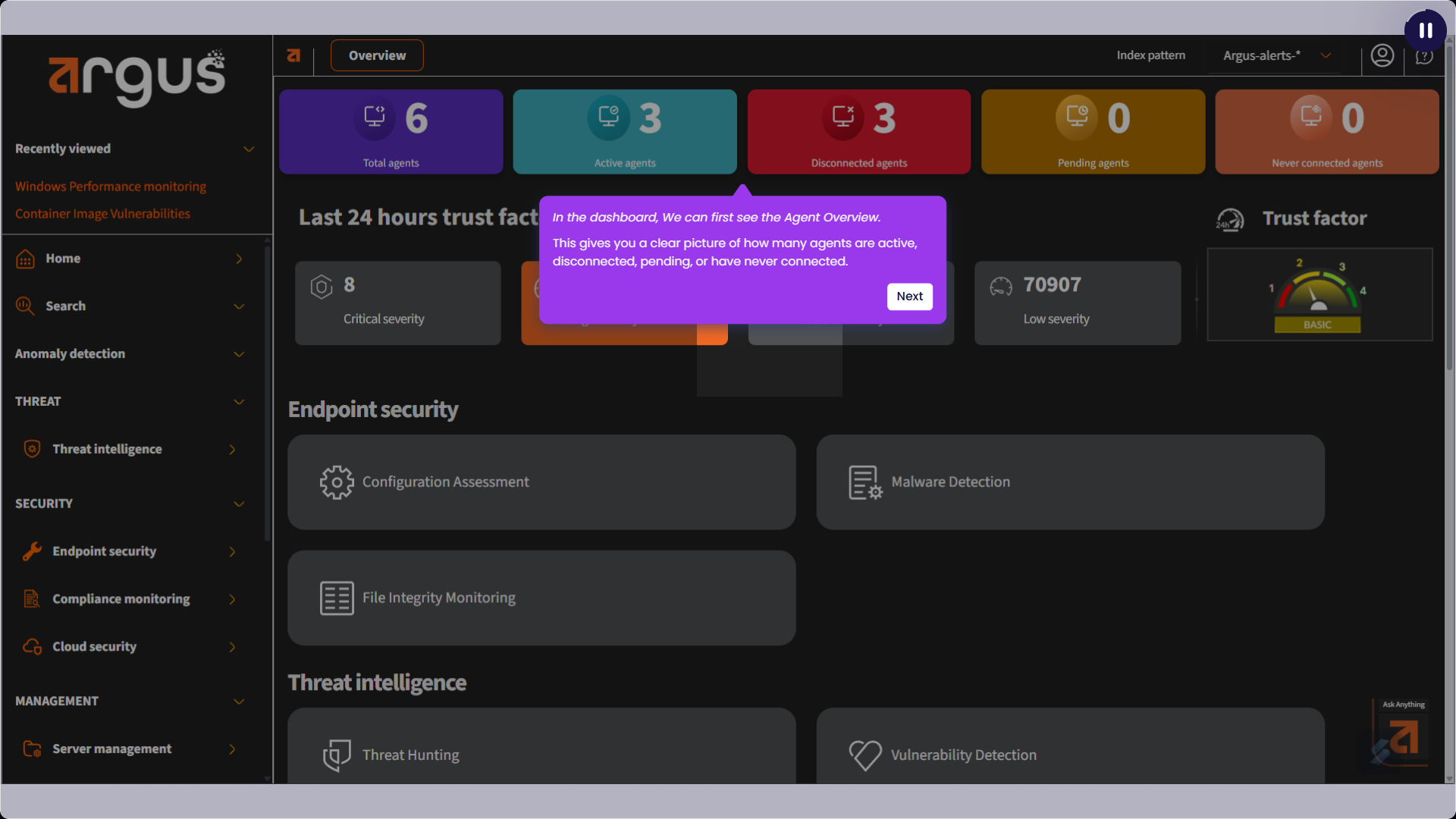Click the Anomaly detection label in sidebar
Image resolution: width=1456 pixels, height=819 pixels.
click(x=70, y=354)
